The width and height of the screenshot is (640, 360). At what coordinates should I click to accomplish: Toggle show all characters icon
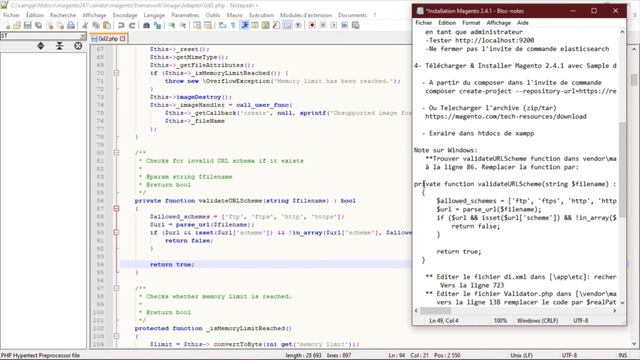click(x=233, y=25)
